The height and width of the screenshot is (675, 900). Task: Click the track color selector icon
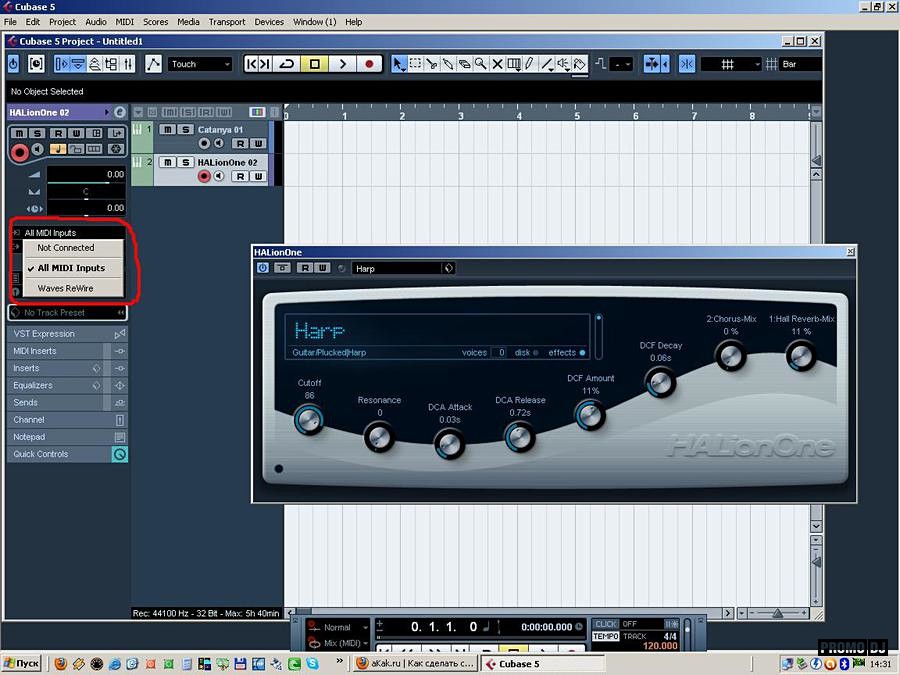point(257,112)
